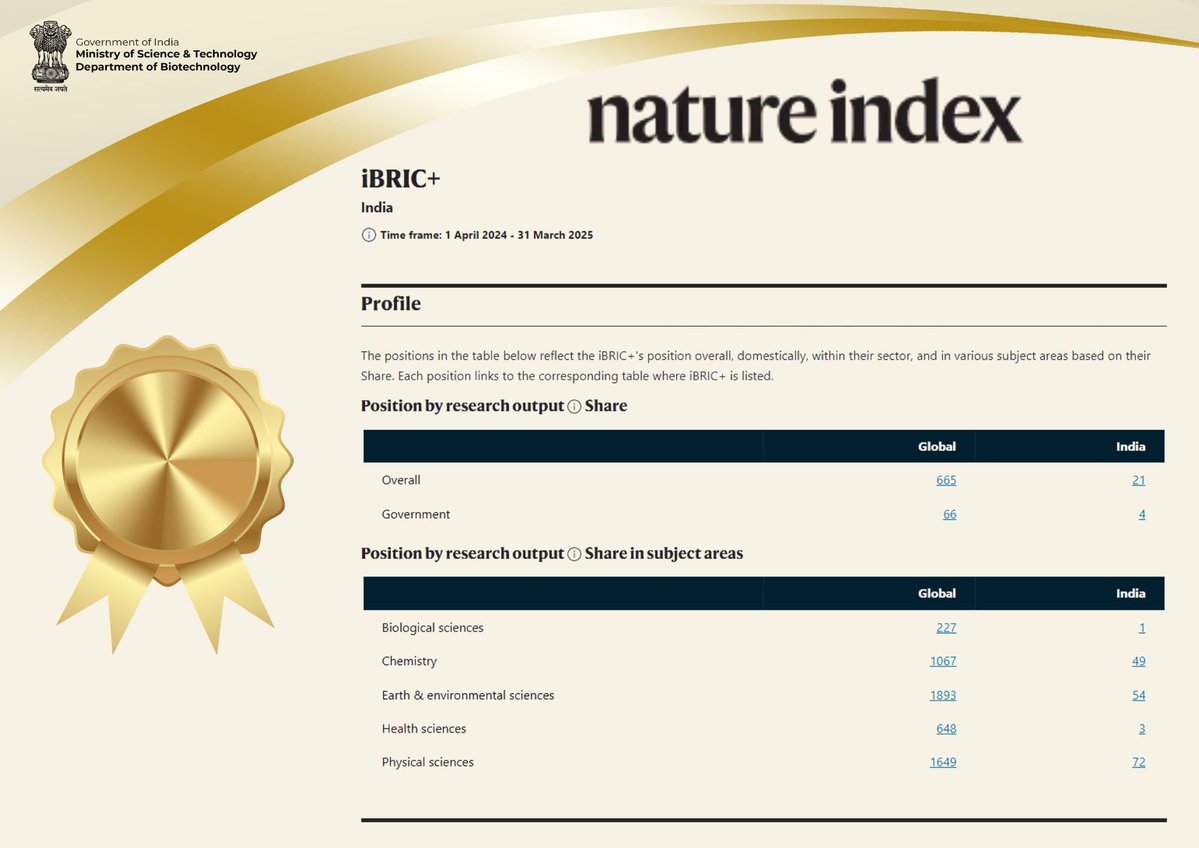Click 'Global' header in the Share table
This screenshot has height=848, width=1199.
(937, 447)
